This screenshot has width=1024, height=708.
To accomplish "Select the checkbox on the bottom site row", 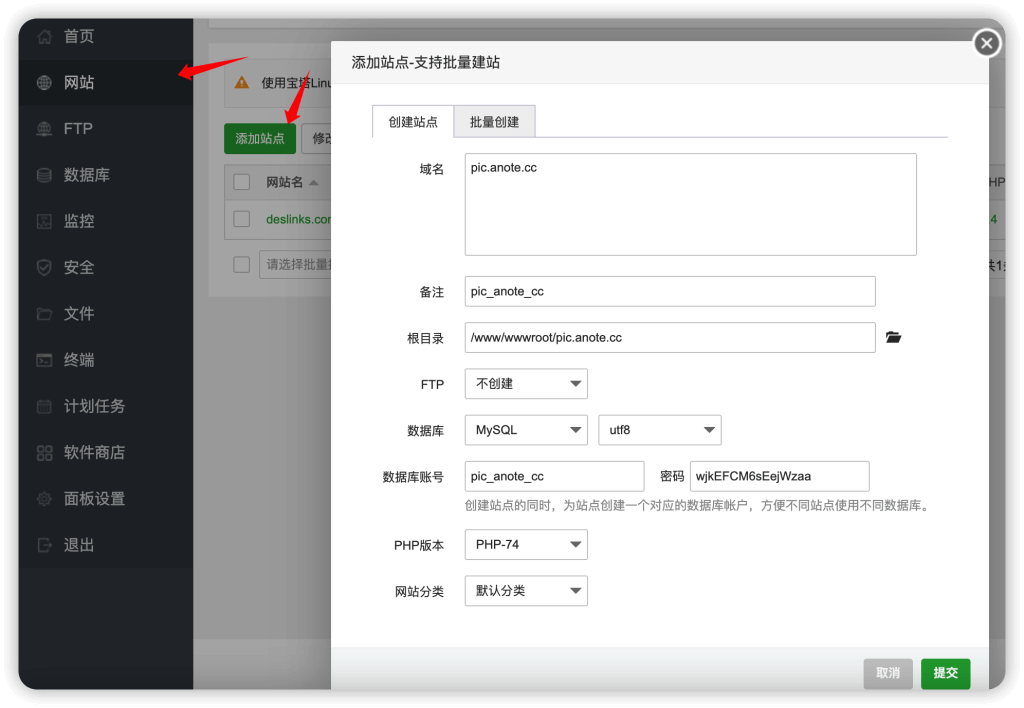I will (239, 264).
